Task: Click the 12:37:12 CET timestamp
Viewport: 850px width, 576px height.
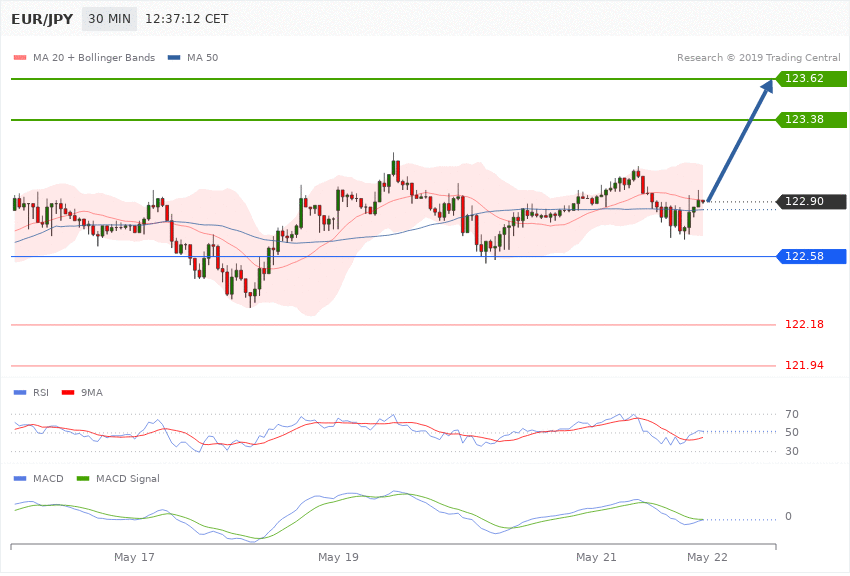Action: [186, 19]
